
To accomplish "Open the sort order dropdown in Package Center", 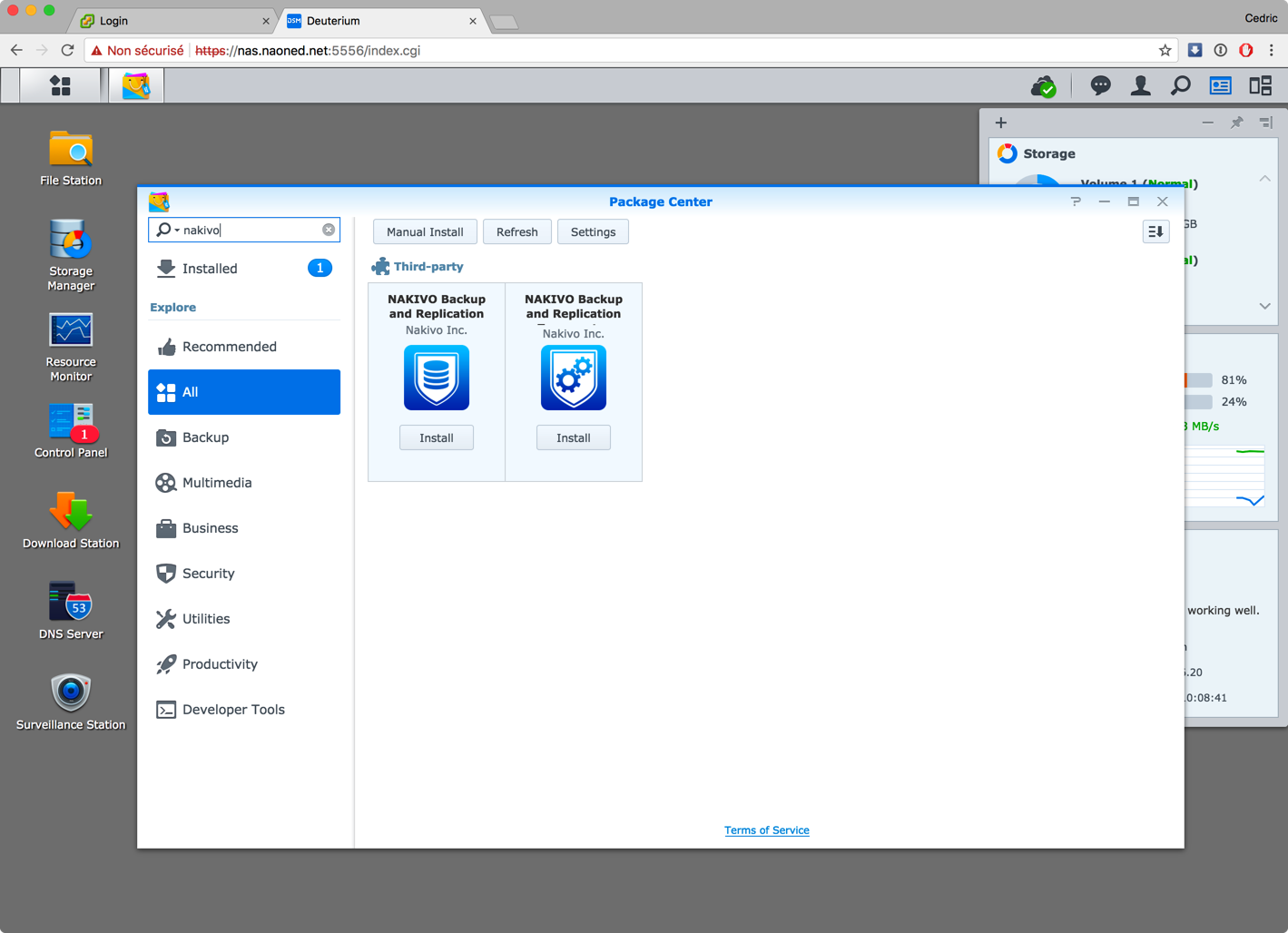I will (x=1155, y=232).
